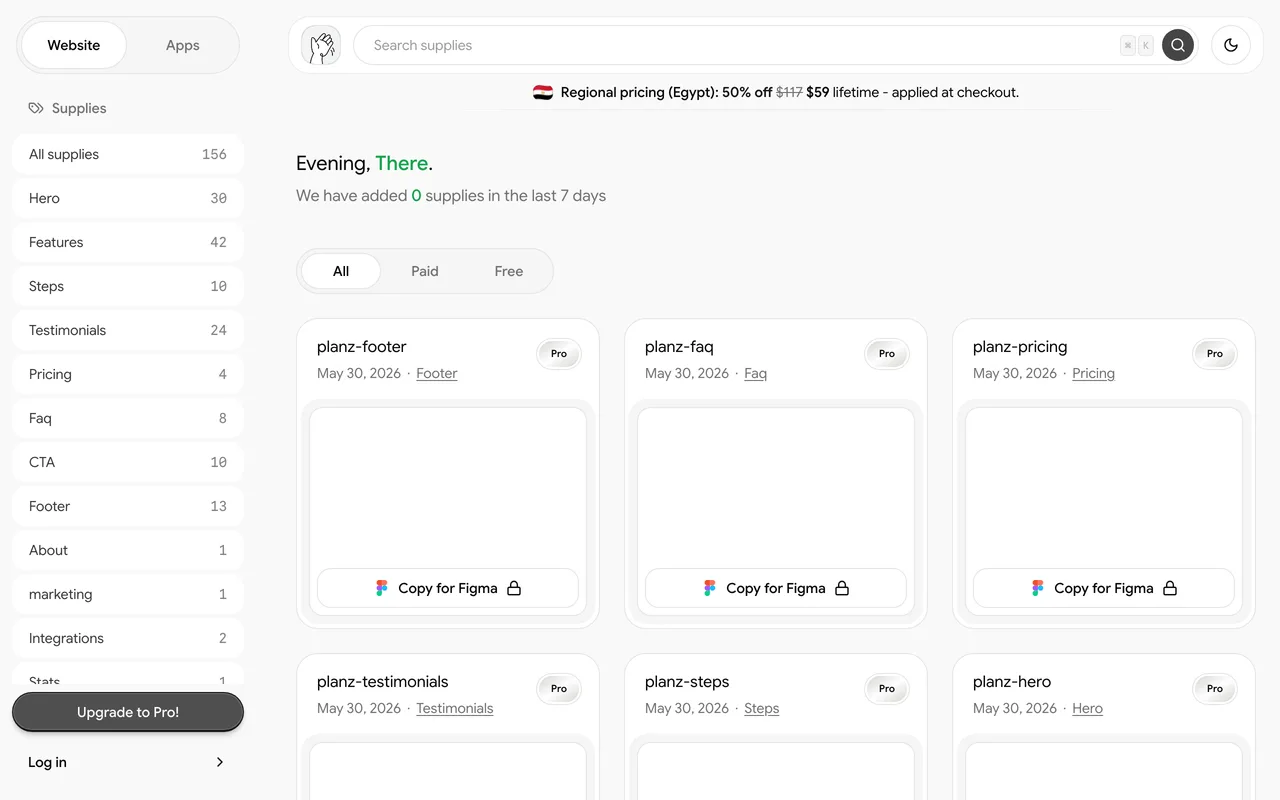Click the Pro badge on planz-footer
Viewport: 1280px width, 800px height.
click(x=559, y=354)
